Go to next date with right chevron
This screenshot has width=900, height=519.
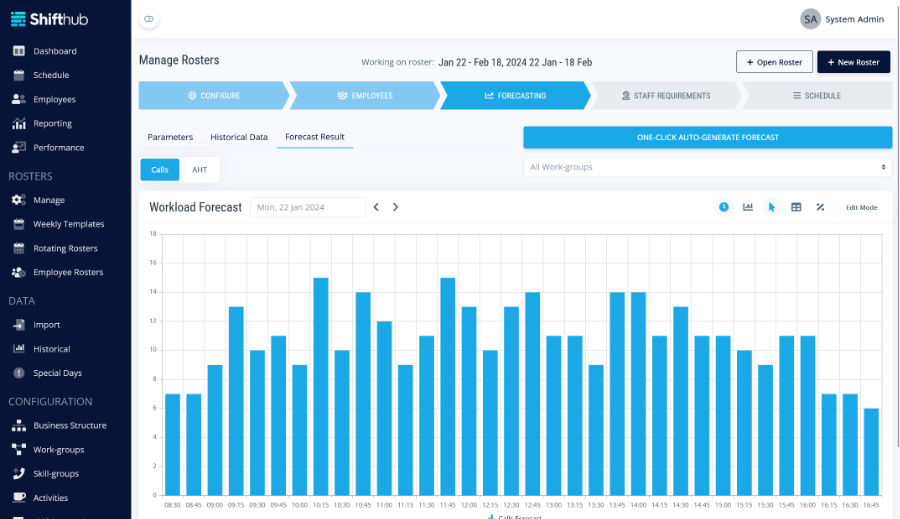click(x=396, y=207)
